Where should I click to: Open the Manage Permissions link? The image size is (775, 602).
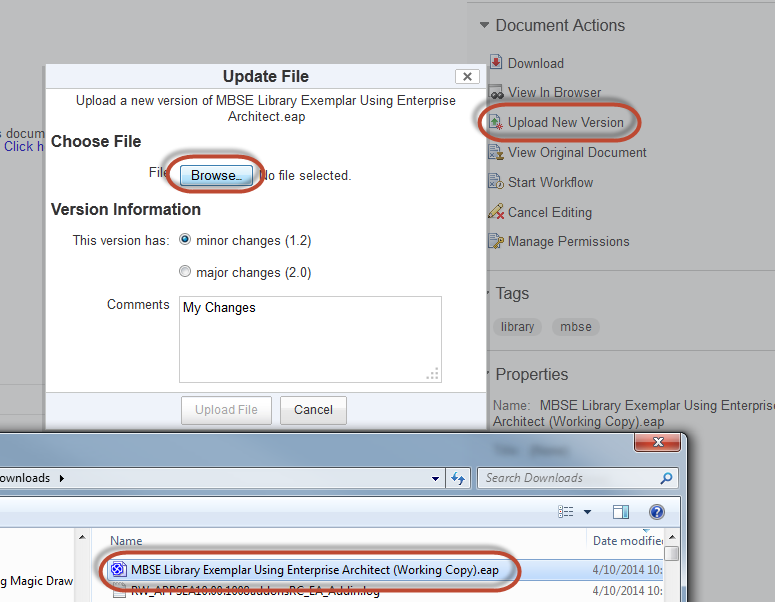(569, 241)
